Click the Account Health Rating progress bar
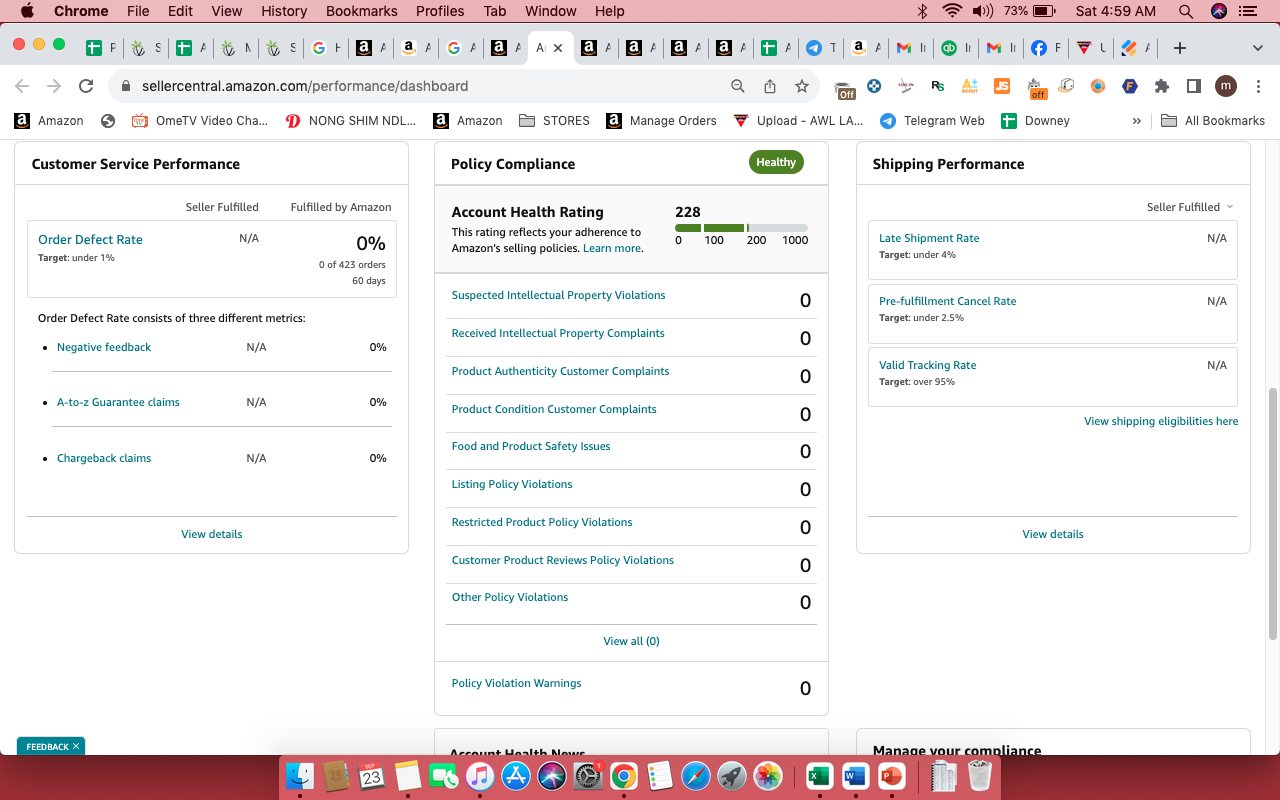 click(741, 228)
